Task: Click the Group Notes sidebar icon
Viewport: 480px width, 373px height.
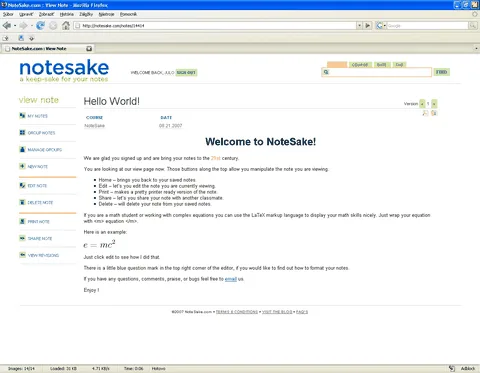Action: click(x=22, y=132)
